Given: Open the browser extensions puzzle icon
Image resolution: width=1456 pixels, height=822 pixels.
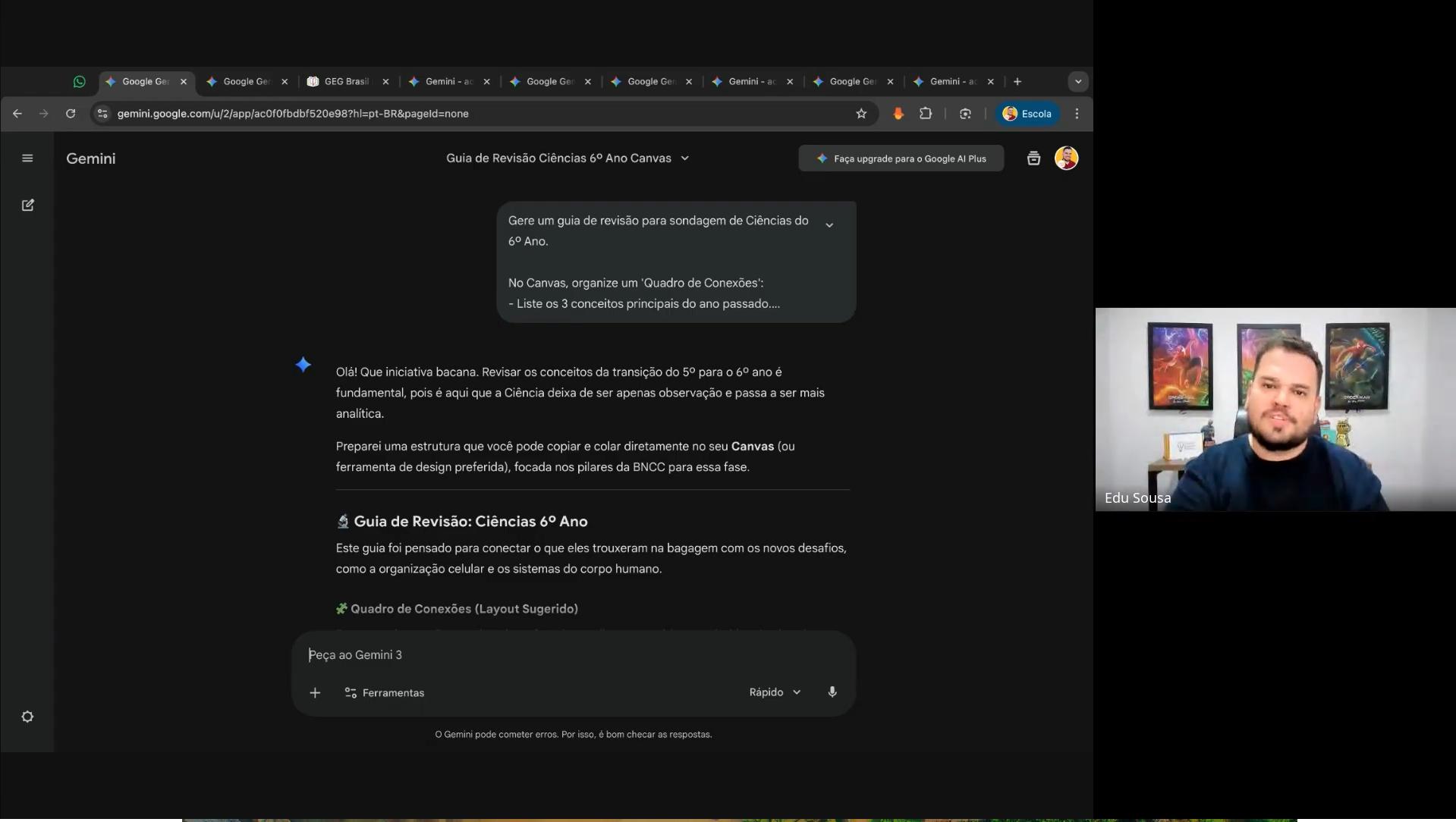Looking at the screenshot, I should (x=926, y=114).
